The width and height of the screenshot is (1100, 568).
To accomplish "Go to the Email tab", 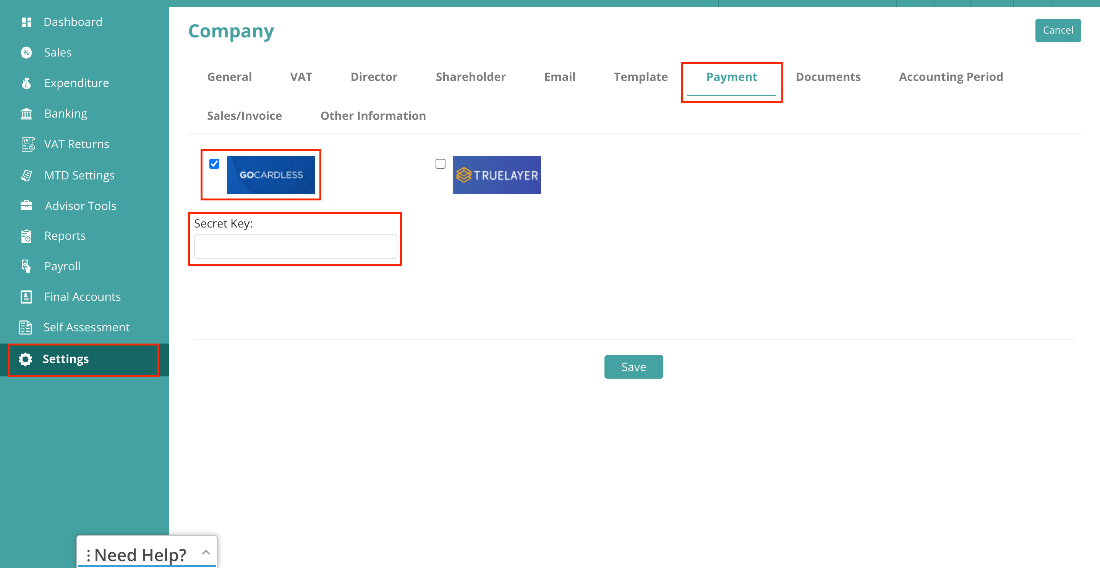I will [x=560, y=77].
